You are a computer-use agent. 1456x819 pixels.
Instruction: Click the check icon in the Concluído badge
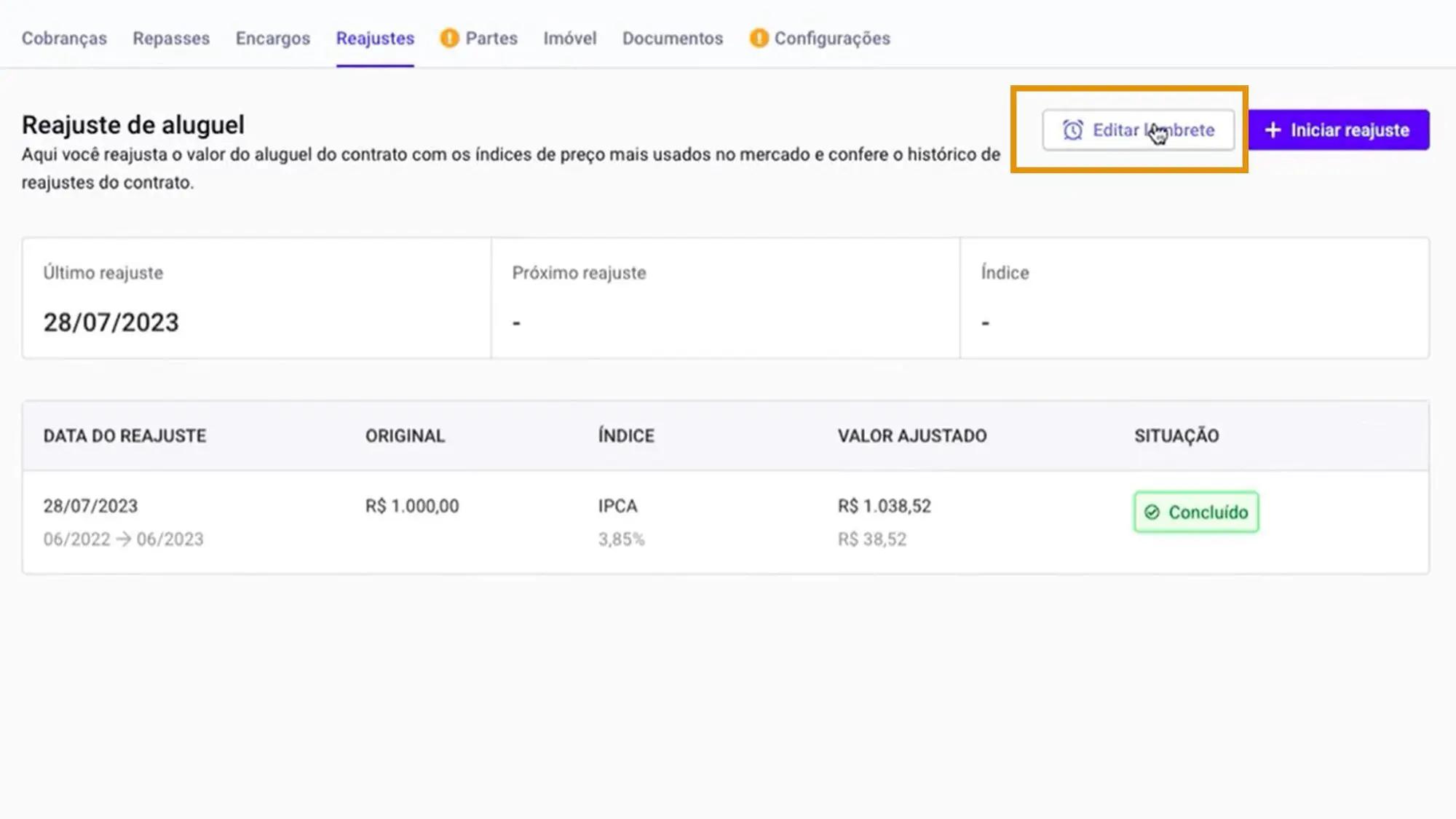1152,513
